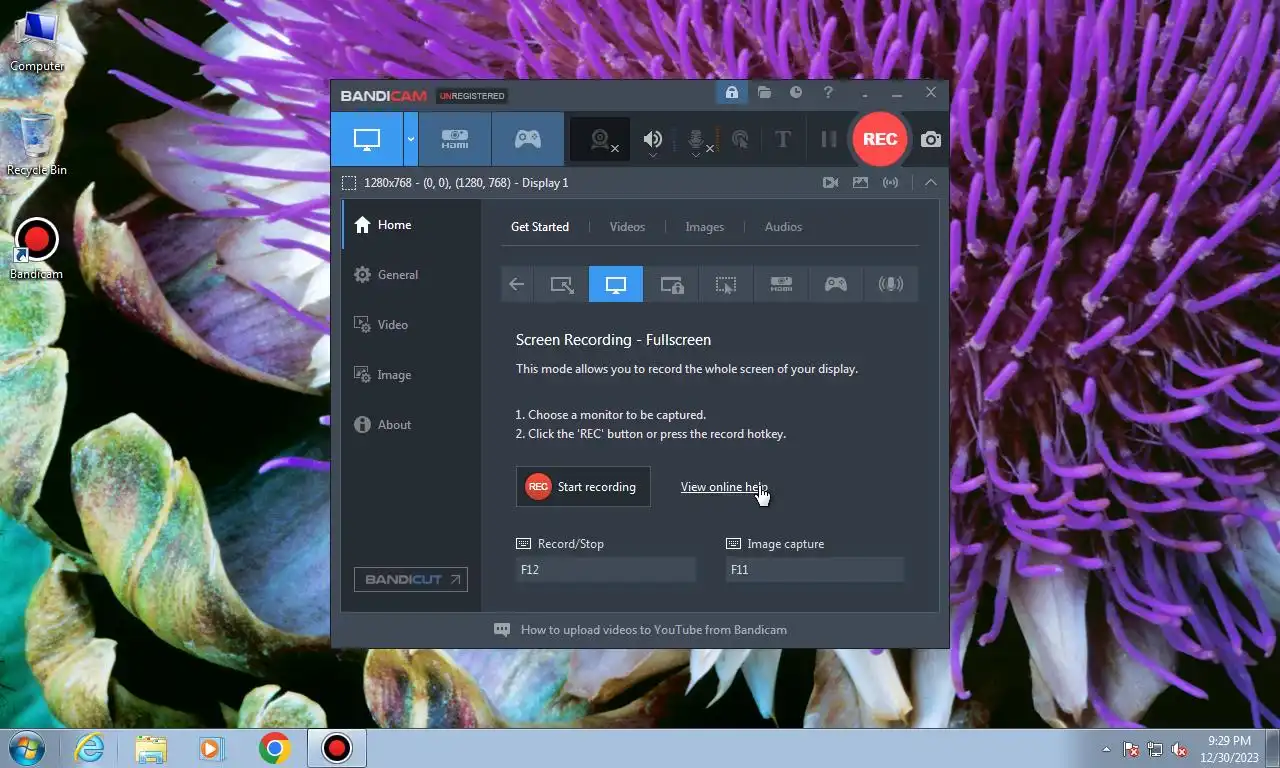Select the around mouse recording mode

pos(726,285)
